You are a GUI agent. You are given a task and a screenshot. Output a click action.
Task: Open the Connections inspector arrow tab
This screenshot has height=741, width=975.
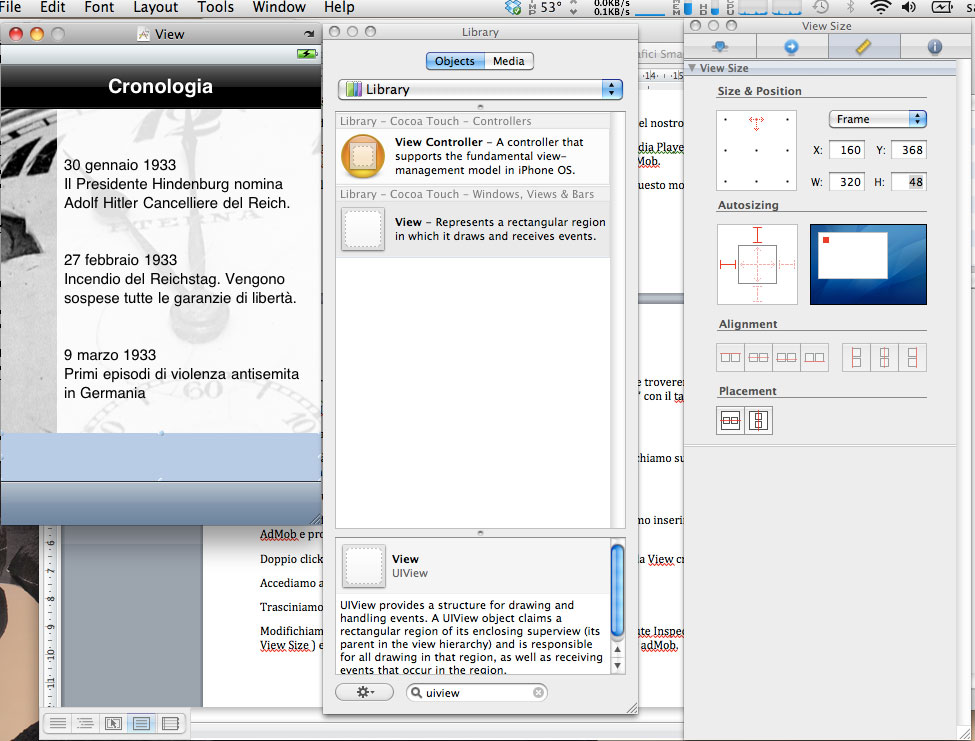pyautogui.click(x=791, y=47)
